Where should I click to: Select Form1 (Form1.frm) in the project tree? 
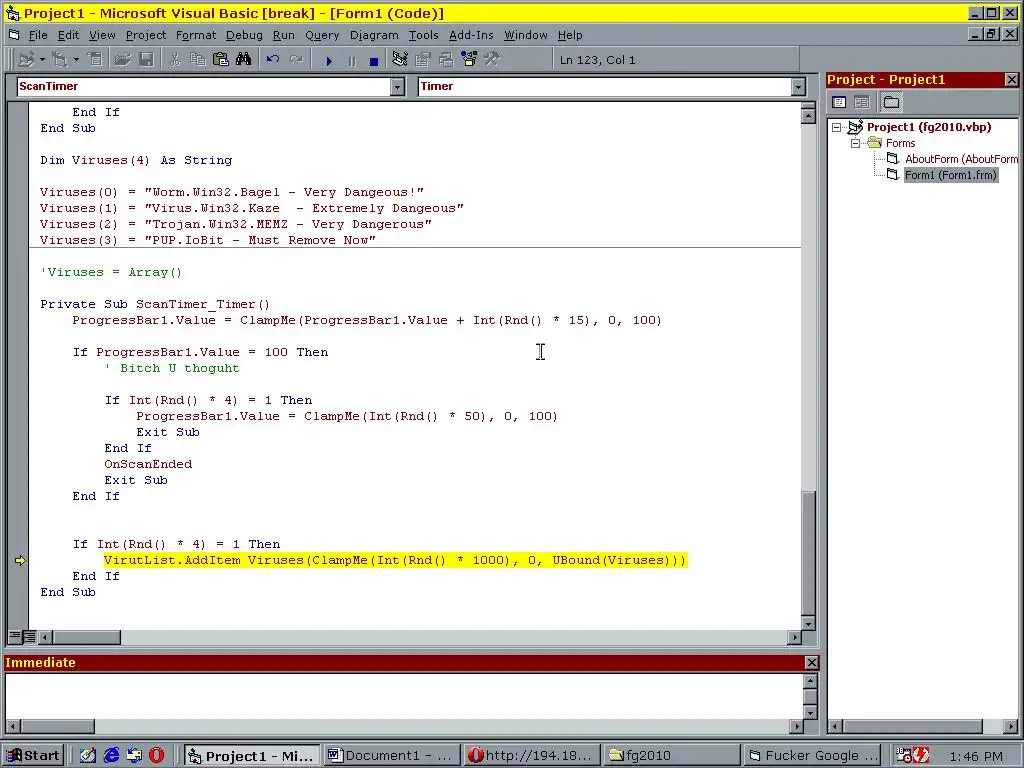coord(950,175)
